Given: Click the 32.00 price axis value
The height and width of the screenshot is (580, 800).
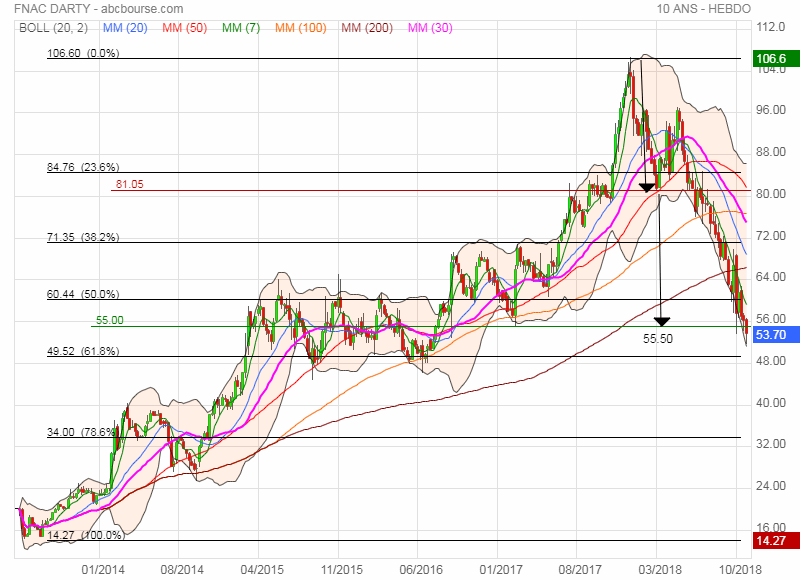Looking at the screenshot, I should pos(771,444).
